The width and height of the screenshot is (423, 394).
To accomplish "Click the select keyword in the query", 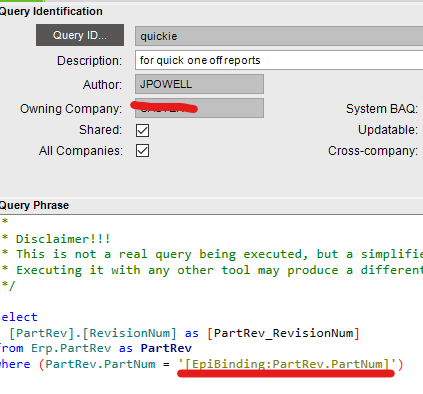I will (19, 317).
